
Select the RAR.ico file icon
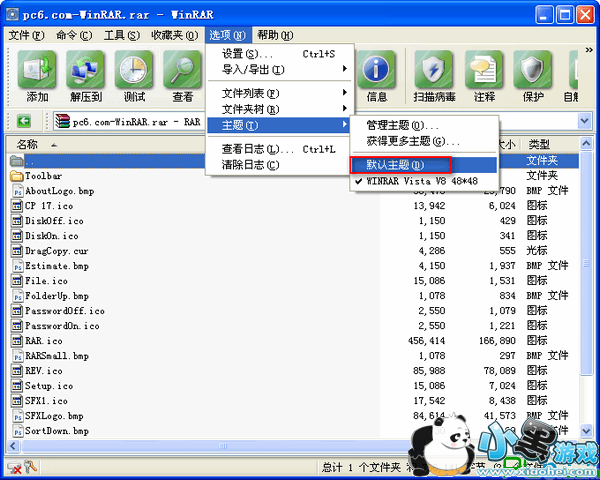point(16,341)
